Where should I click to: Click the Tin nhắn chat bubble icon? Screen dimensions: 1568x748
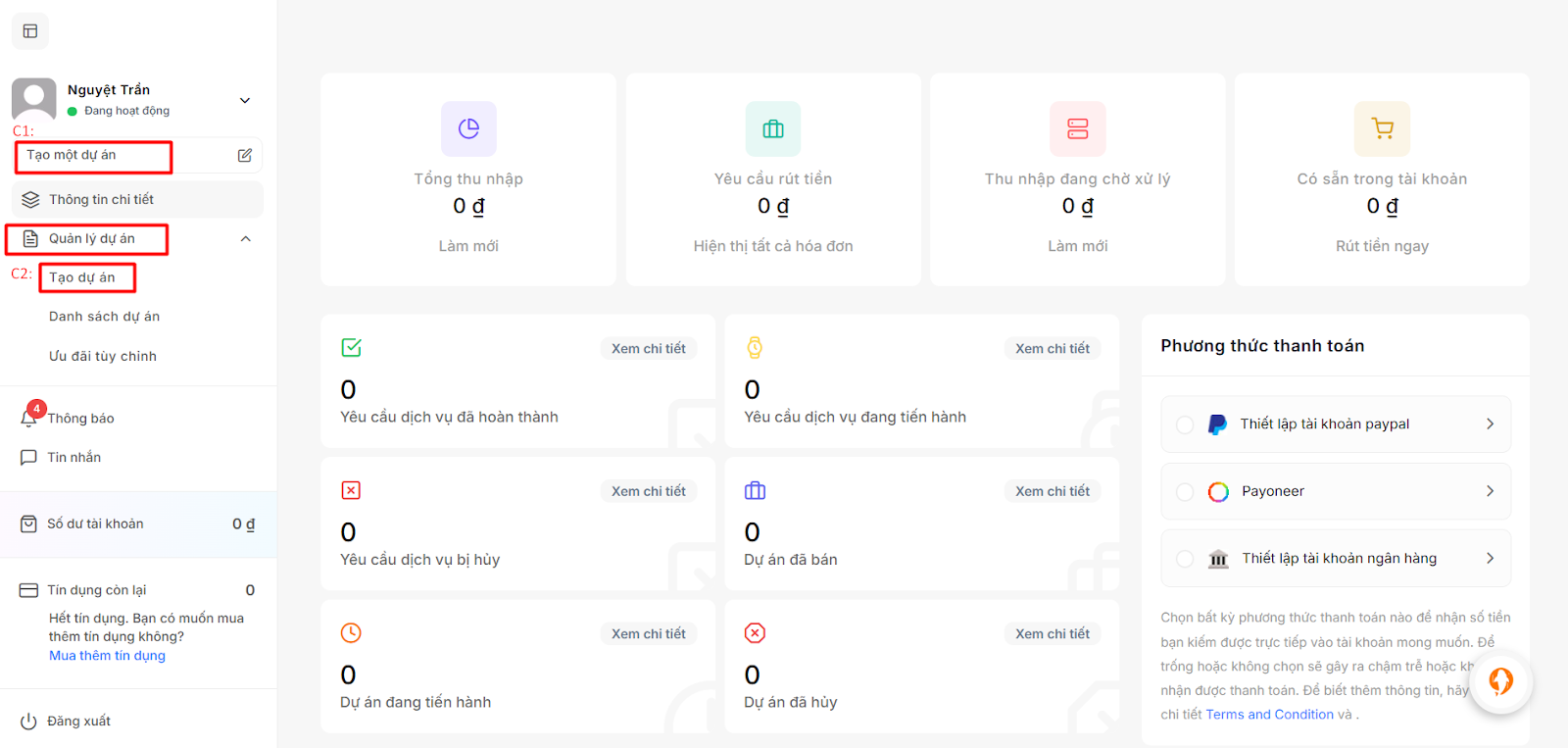click(28, 458)
